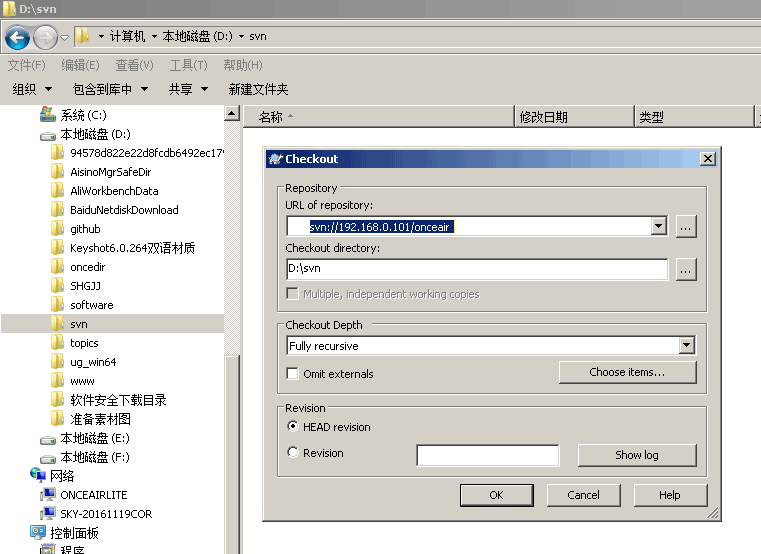
Task: Open the 工具(T) menu
Action: (188, 65)
